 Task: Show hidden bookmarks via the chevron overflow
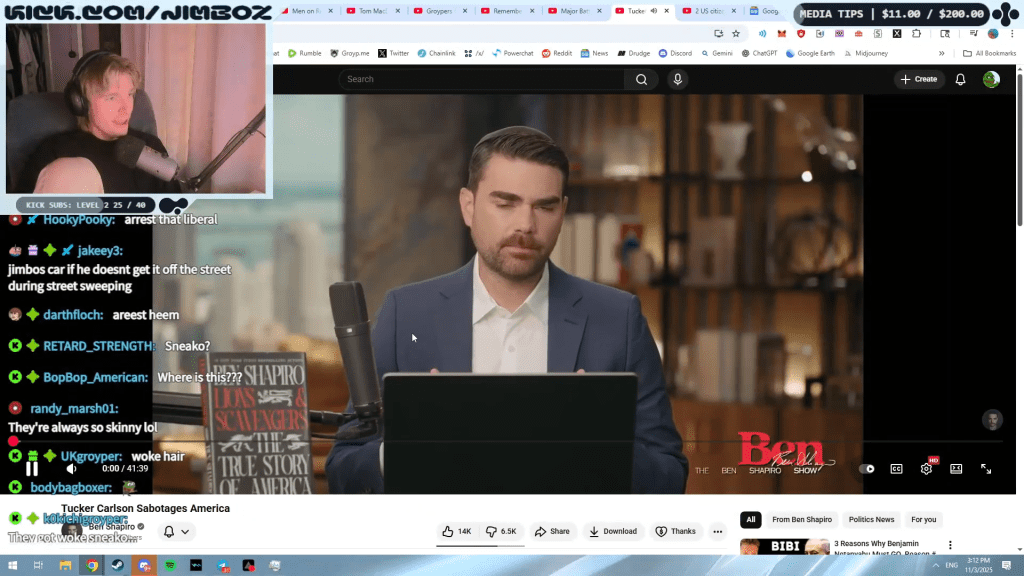coord(943,53)
